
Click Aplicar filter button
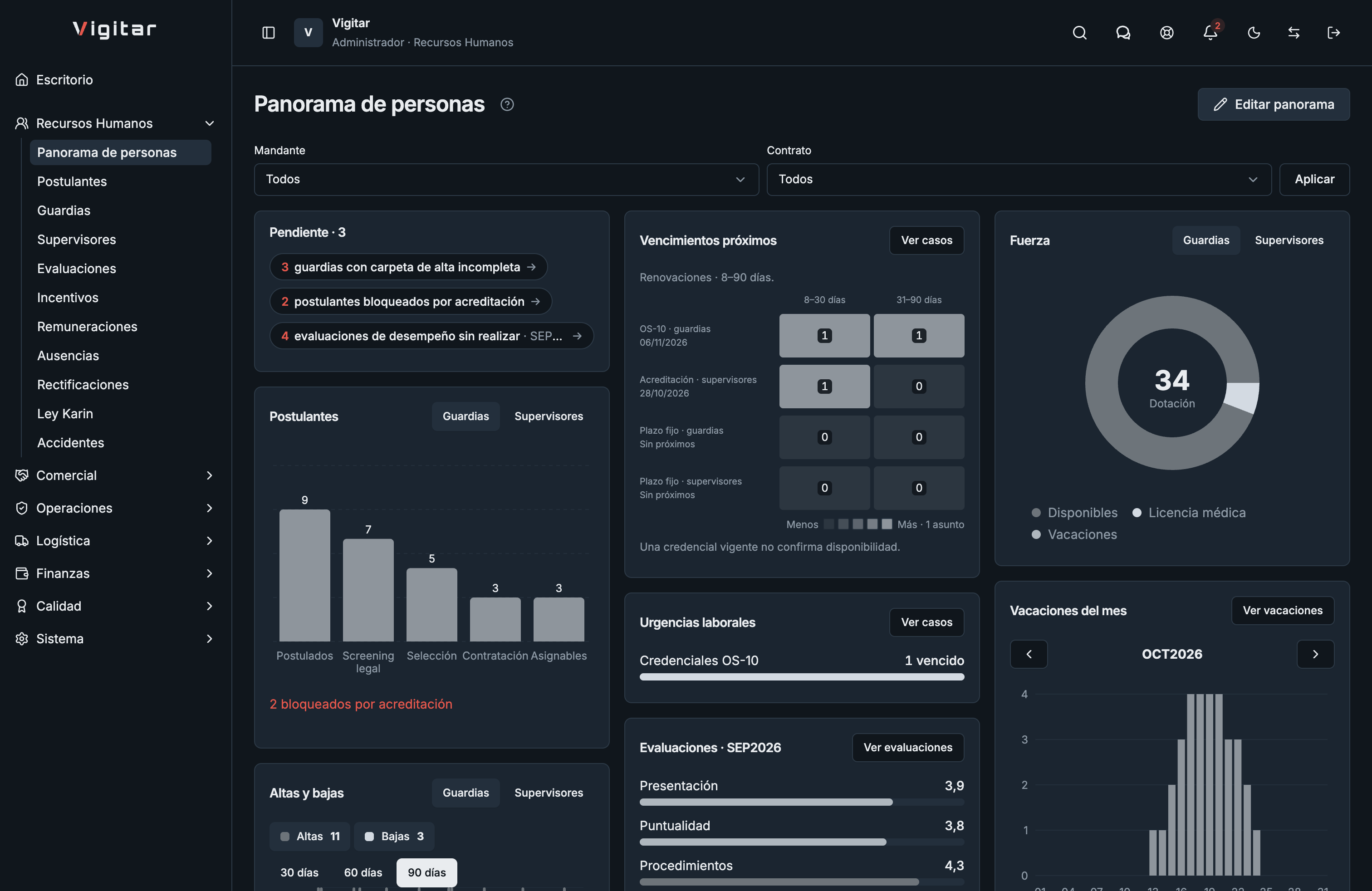(x=1314, y=179)
